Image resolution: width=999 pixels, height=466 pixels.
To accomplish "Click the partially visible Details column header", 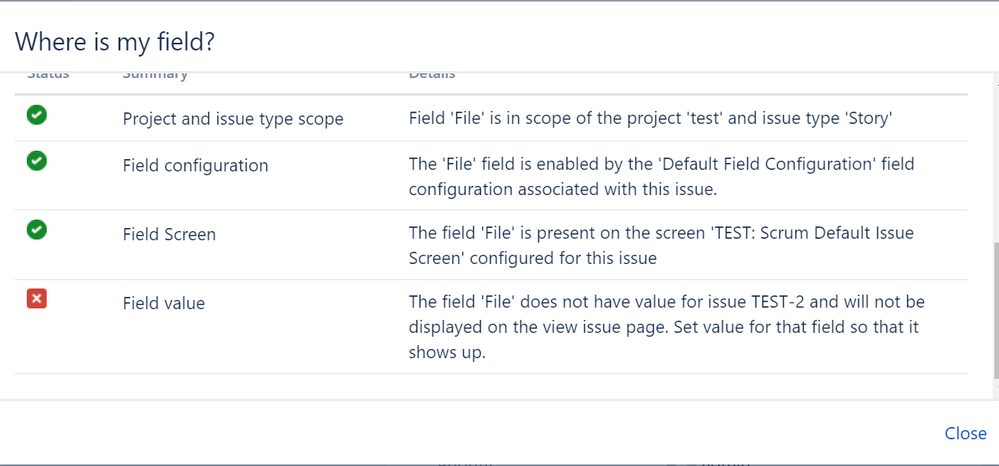I will coord(432,75).
